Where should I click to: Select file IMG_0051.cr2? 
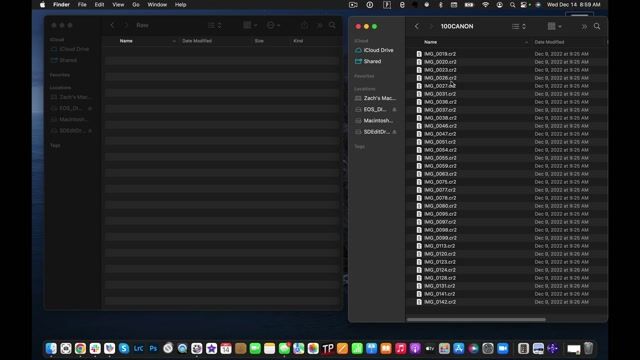[440, 142]
